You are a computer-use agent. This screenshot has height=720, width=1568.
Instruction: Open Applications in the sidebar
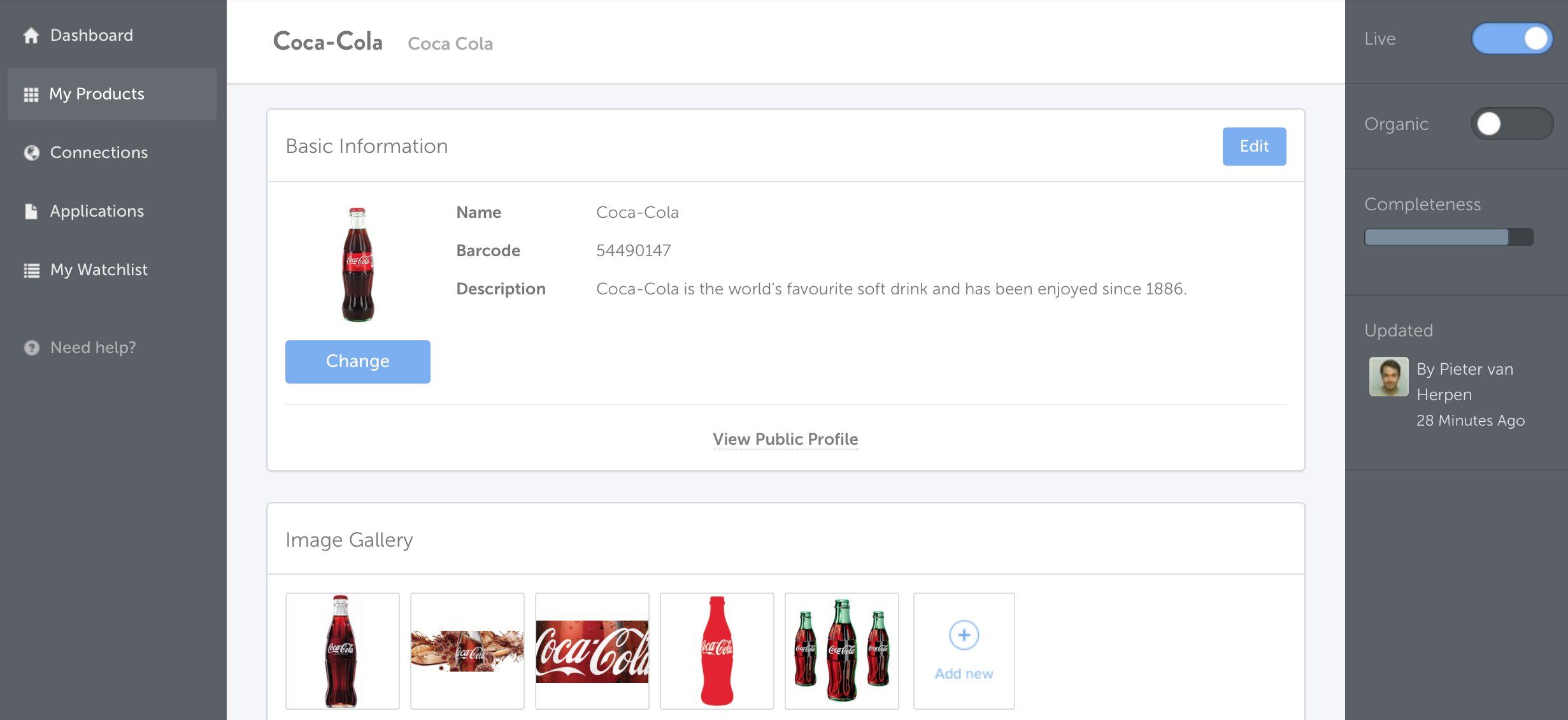pos(112,212)
